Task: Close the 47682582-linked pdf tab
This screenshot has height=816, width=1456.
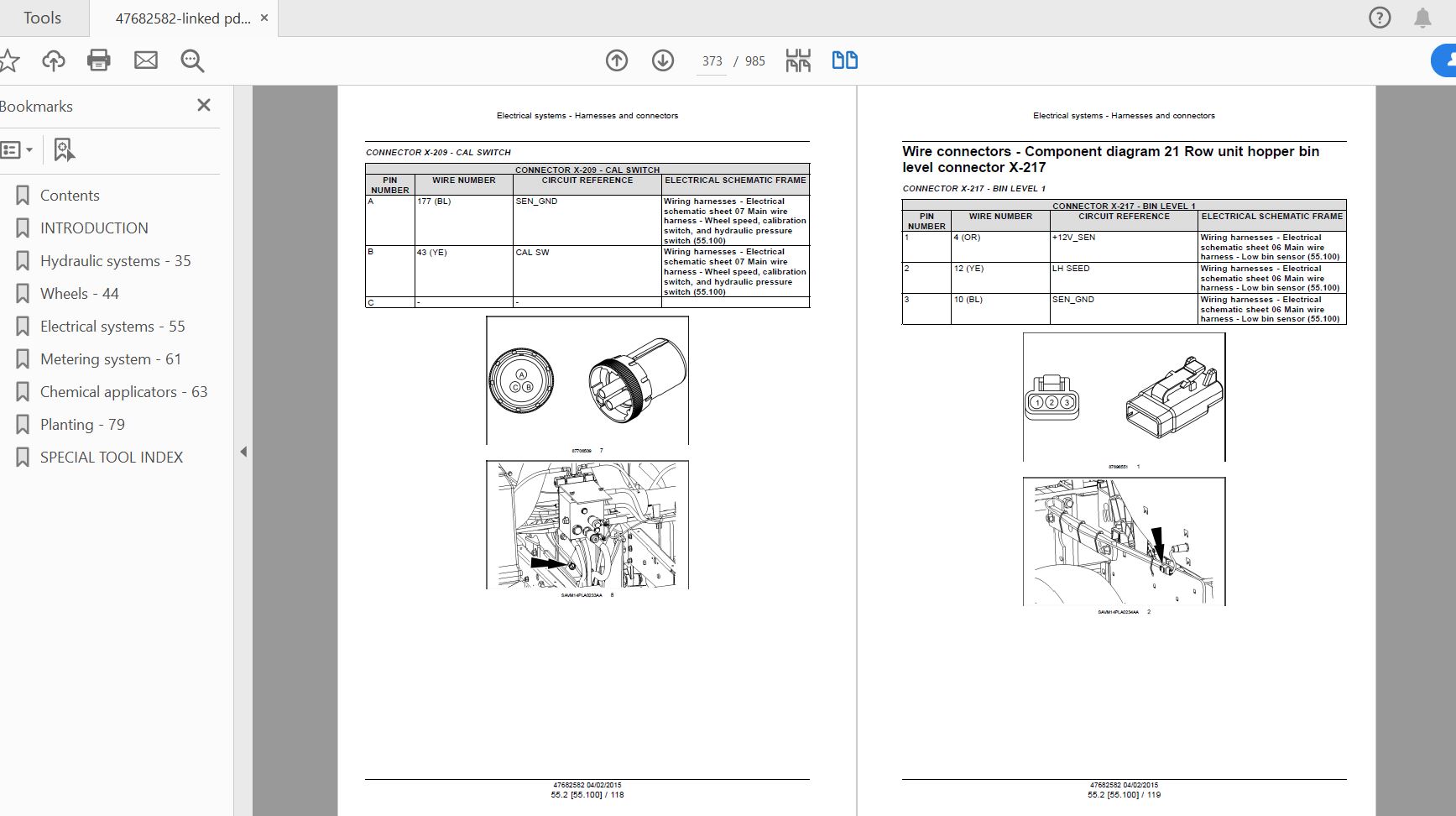Action: point(264,18)
